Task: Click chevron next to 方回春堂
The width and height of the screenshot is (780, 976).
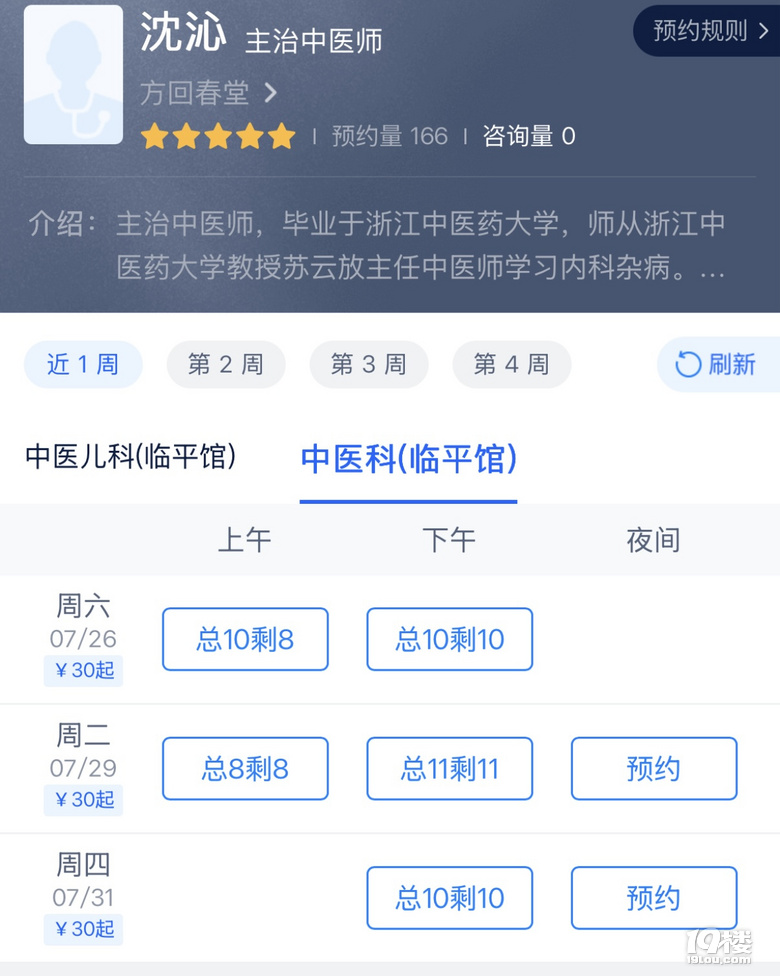Action: (x=271, y=93)
